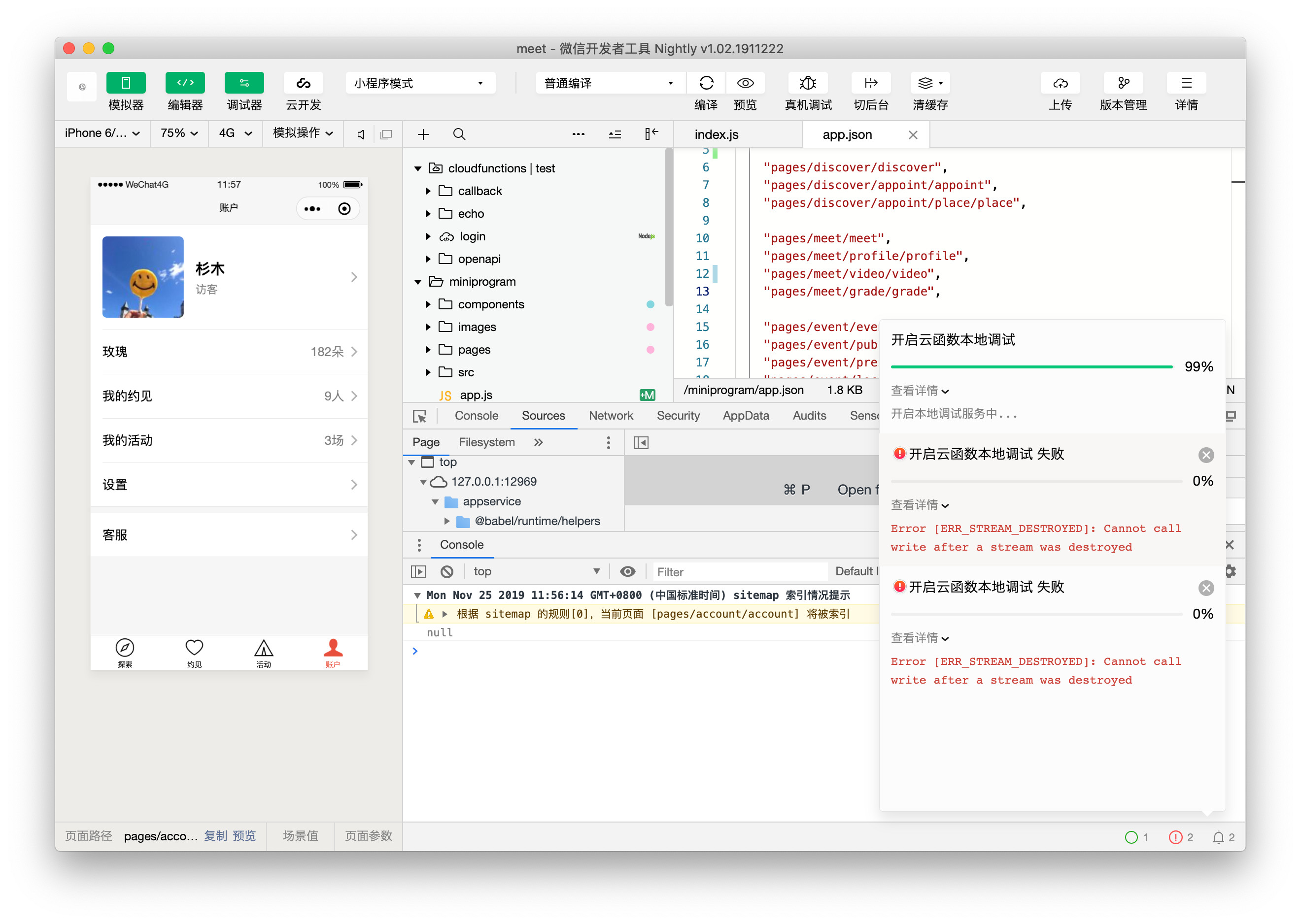Open the clear cache (清缓存) menu
The width and height of the screenshot is (1301, 924).
(930, 83)
